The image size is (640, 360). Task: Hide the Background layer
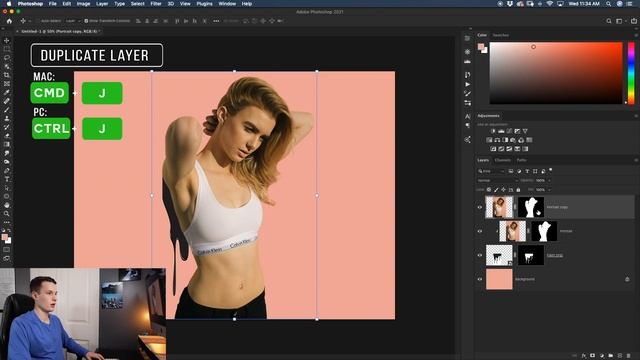click(x=480, y=280)
